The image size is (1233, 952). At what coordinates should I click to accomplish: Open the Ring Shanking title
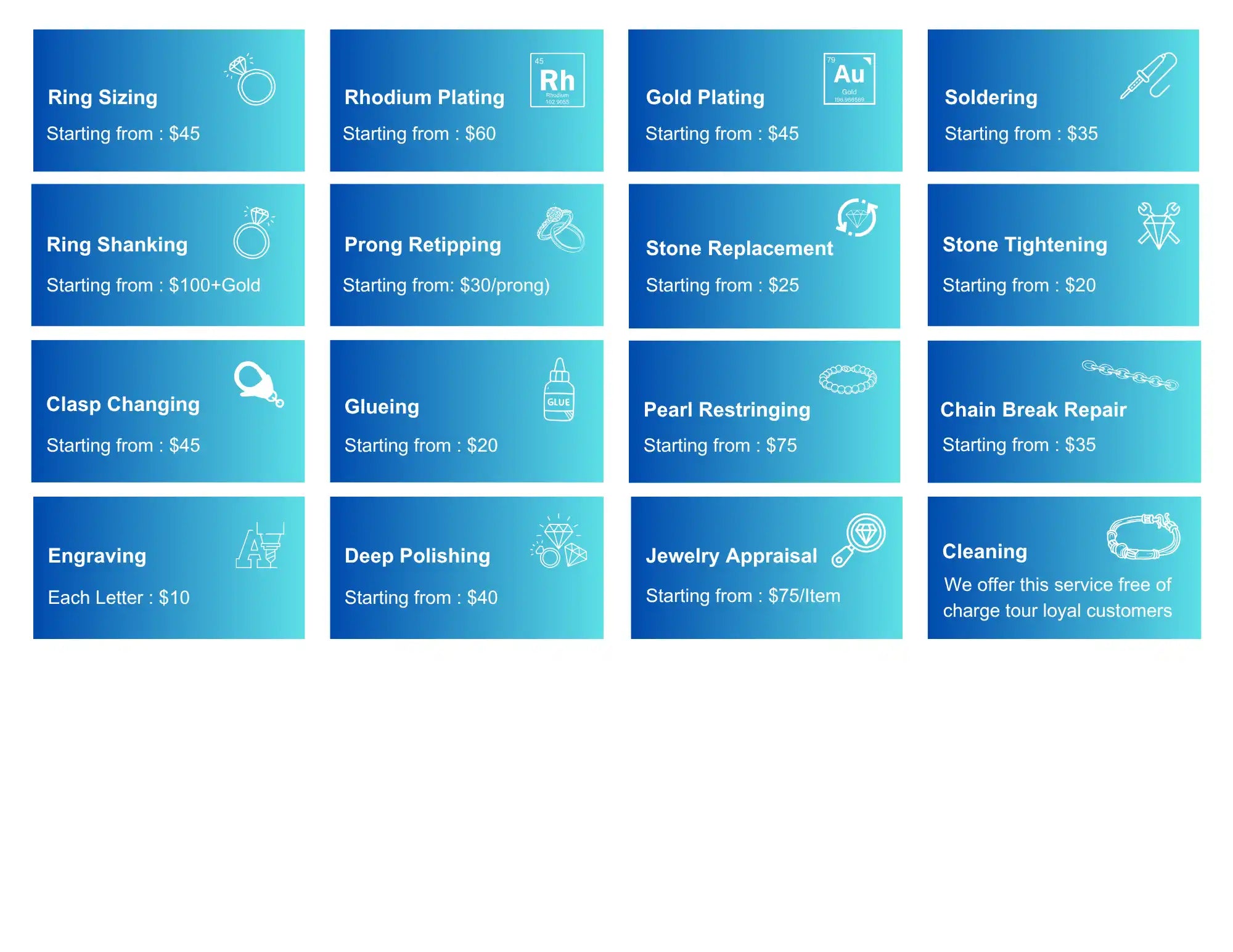click(117, 245)
